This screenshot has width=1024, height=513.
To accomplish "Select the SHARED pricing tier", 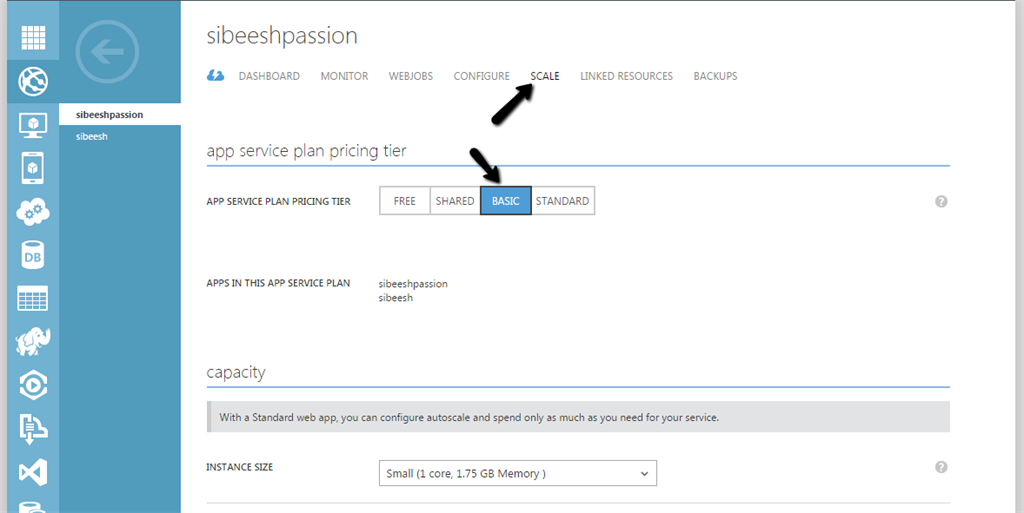I will click(455, 201).
